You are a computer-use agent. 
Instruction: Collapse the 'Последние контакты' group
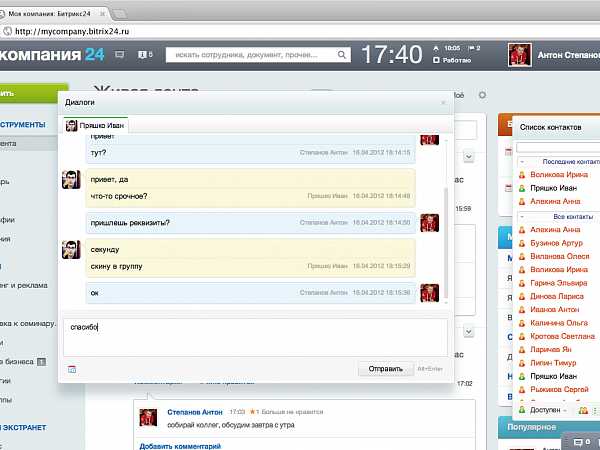522,161
